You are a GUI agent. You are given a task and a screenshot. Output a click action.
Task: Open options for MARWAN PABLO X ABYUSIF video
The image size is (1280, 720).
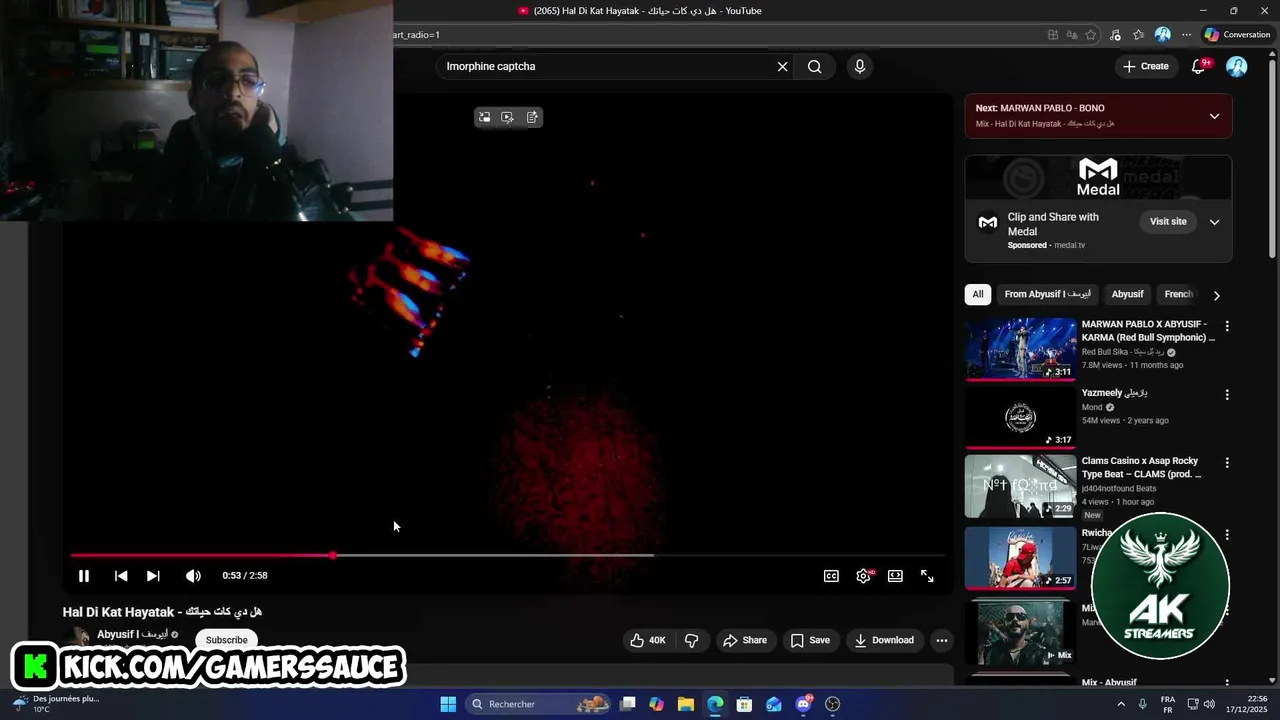(x=1227, y=326)
